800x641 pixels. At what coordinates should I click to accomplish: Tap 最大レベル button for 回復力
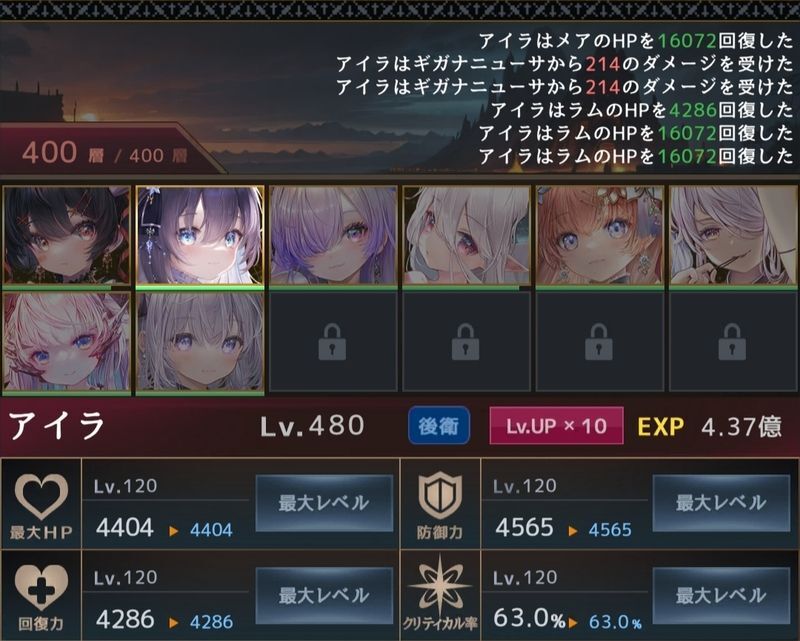(324, 595)
